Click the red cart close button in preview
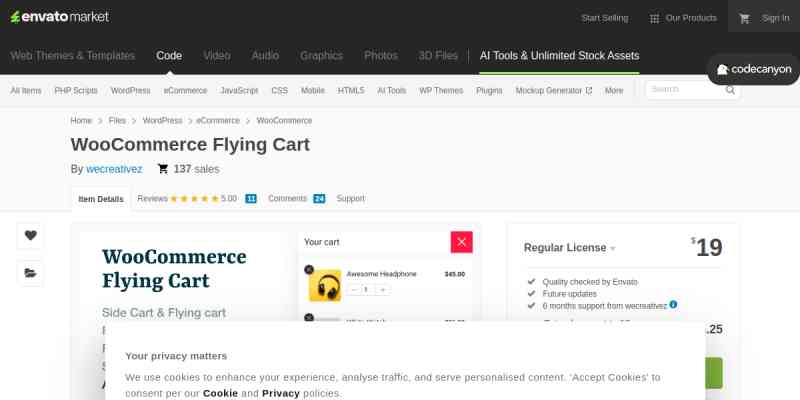The width and height of the screenshot is (800, 400). [461, 242]
